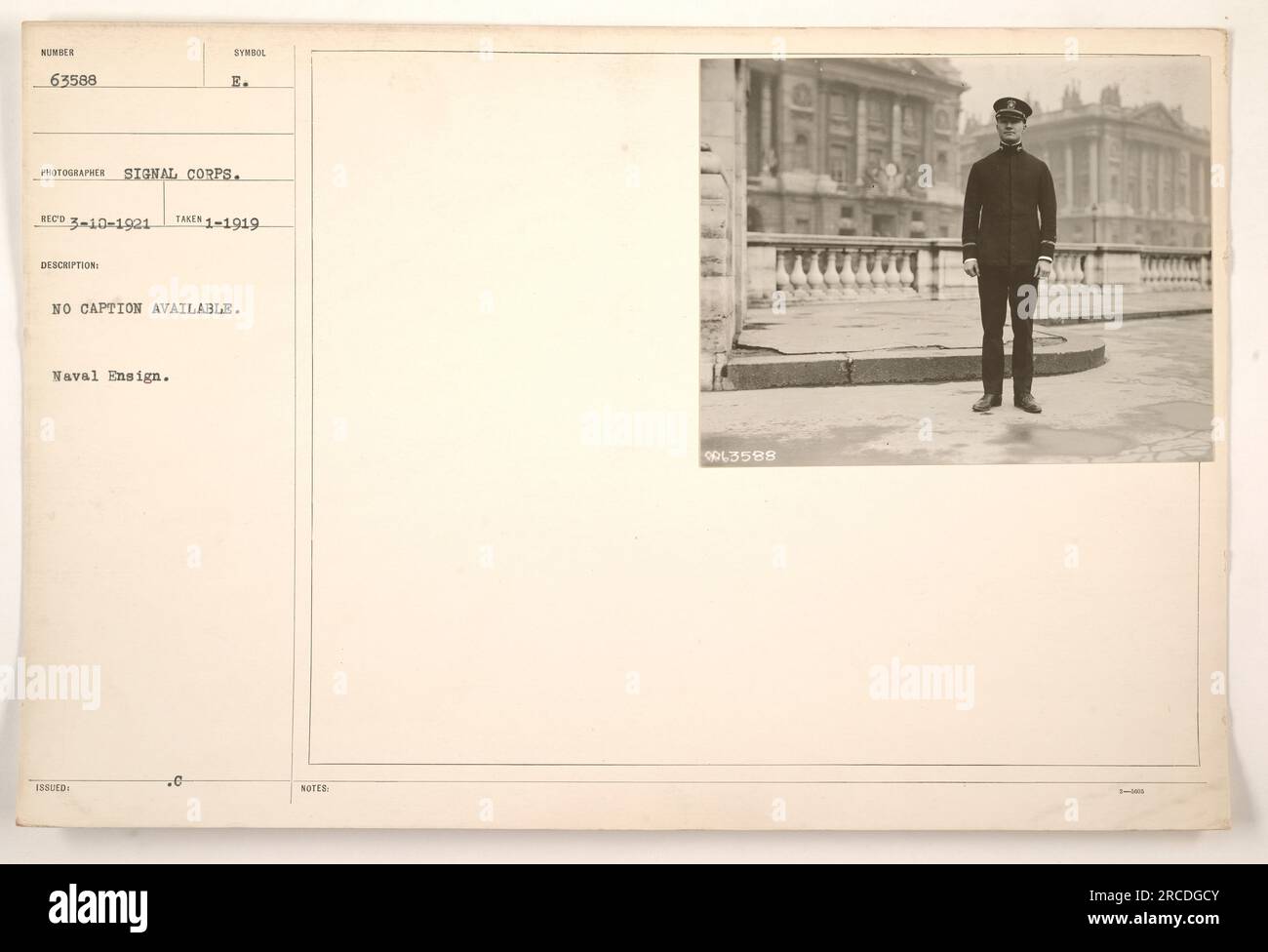
Task: Click the soldier photograph thumbnail
Action: 956,261
